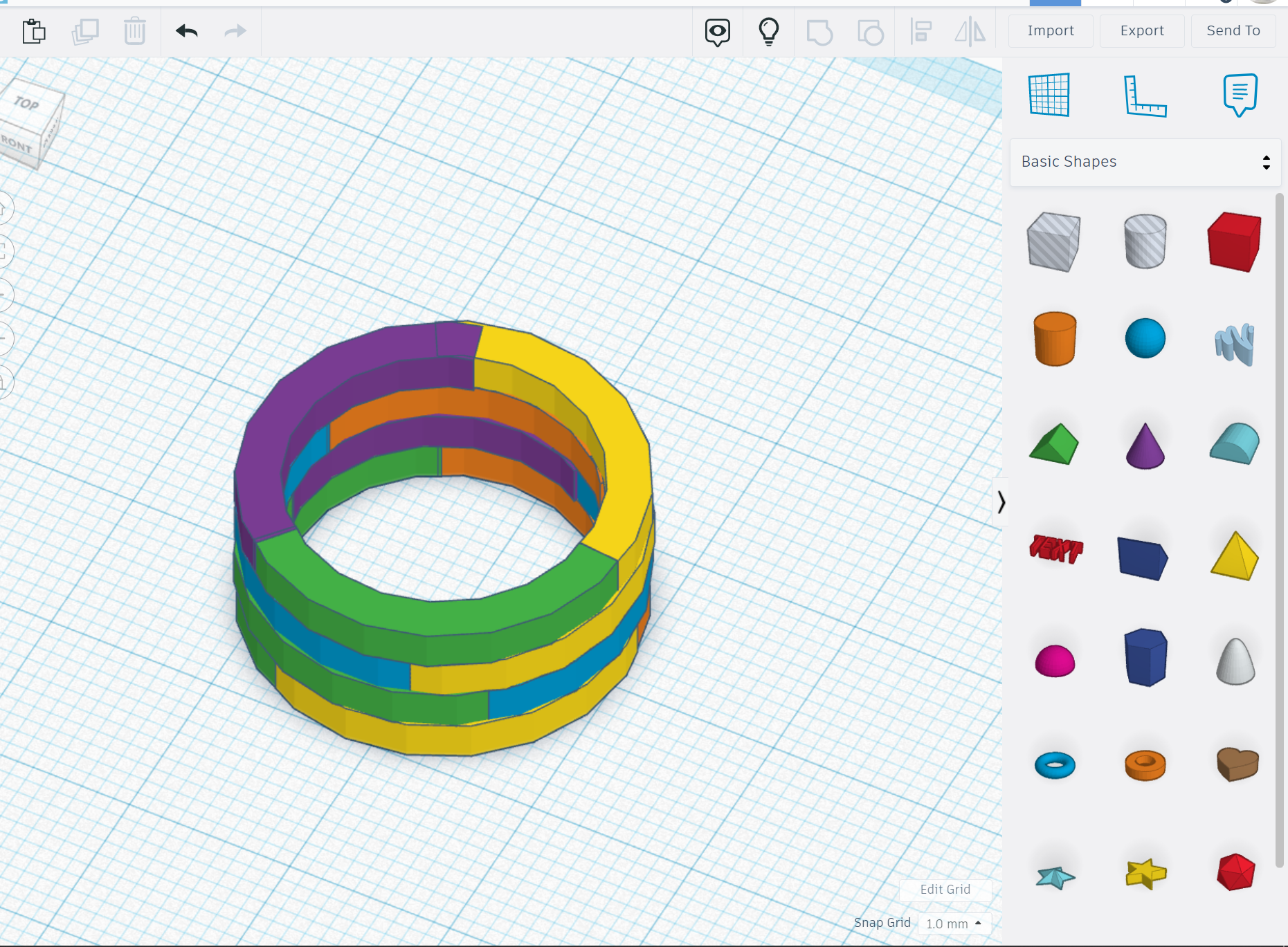Select the Undo arrow icon
Screen dimensions: 1288x947
(185, 31)
